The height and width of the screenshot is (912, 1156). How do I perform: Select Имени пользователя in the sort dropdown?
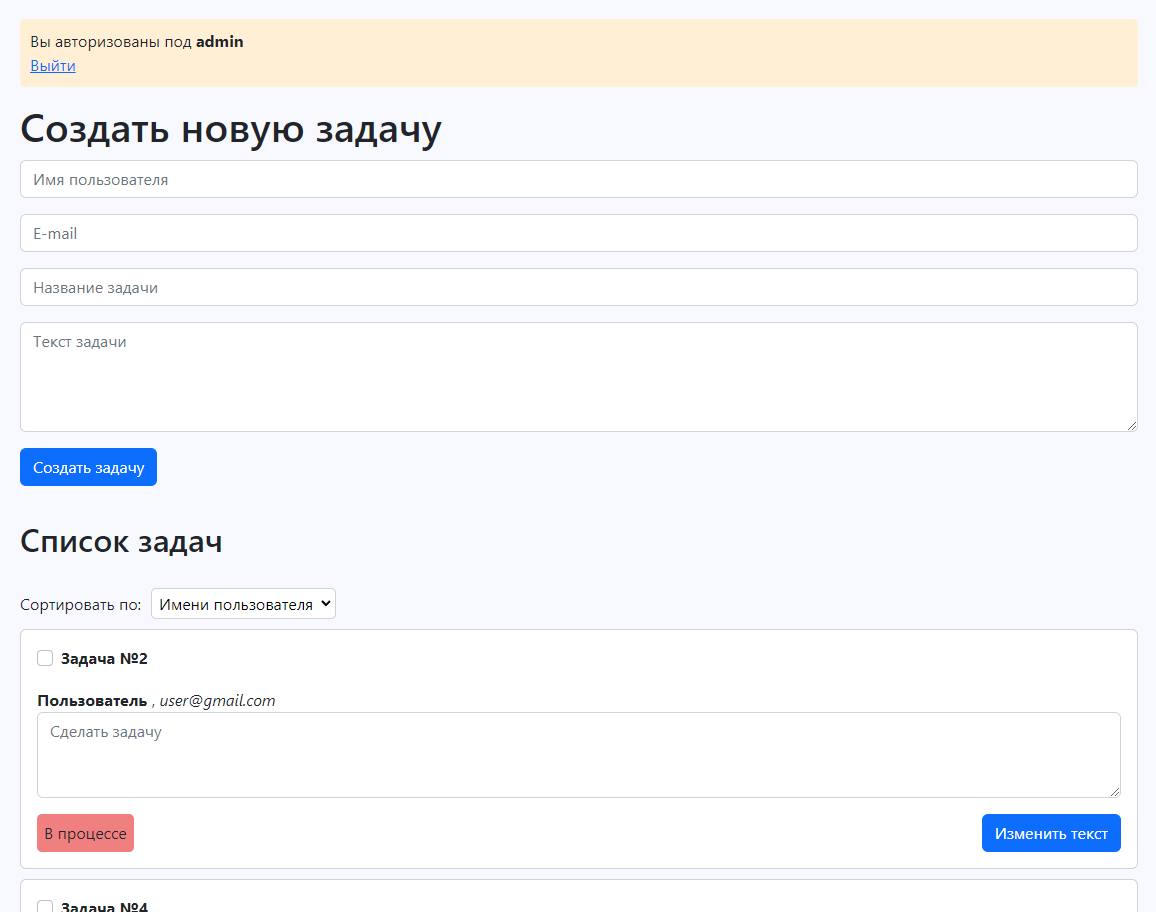pyautogui.click(x=243, y=603)
